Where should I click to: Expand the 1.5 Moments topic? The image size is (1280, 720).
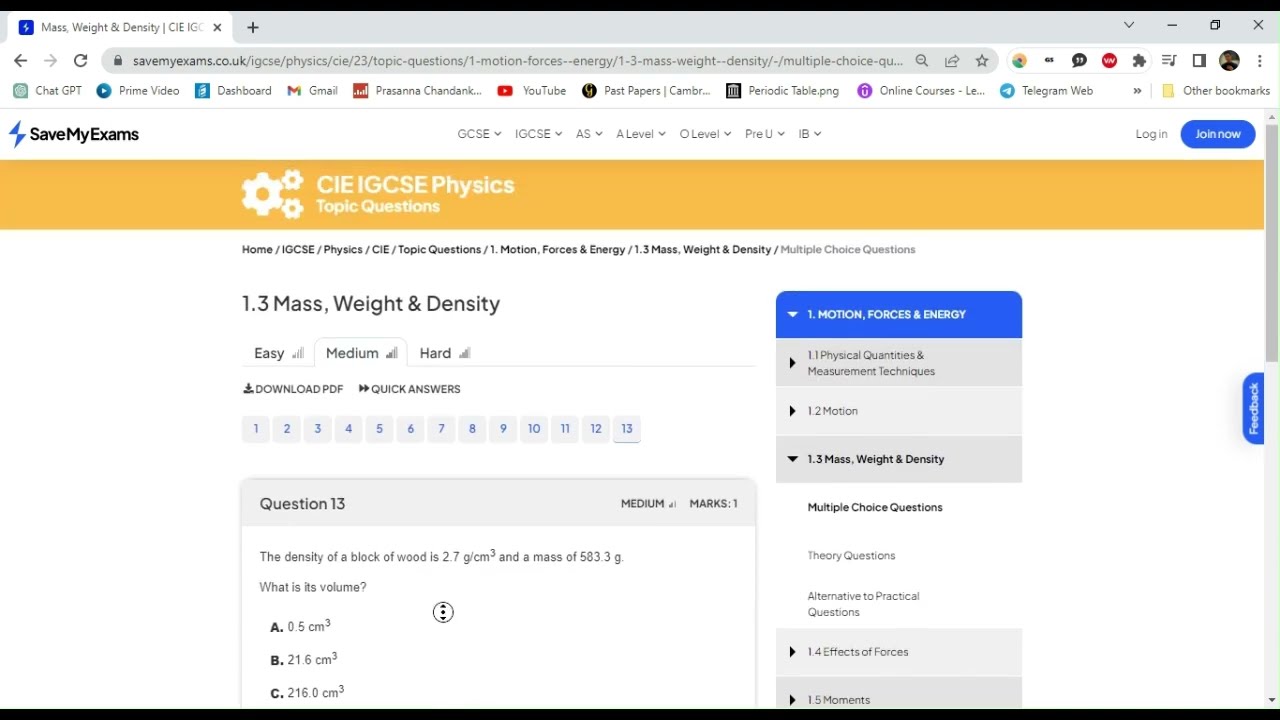point(899,694)
